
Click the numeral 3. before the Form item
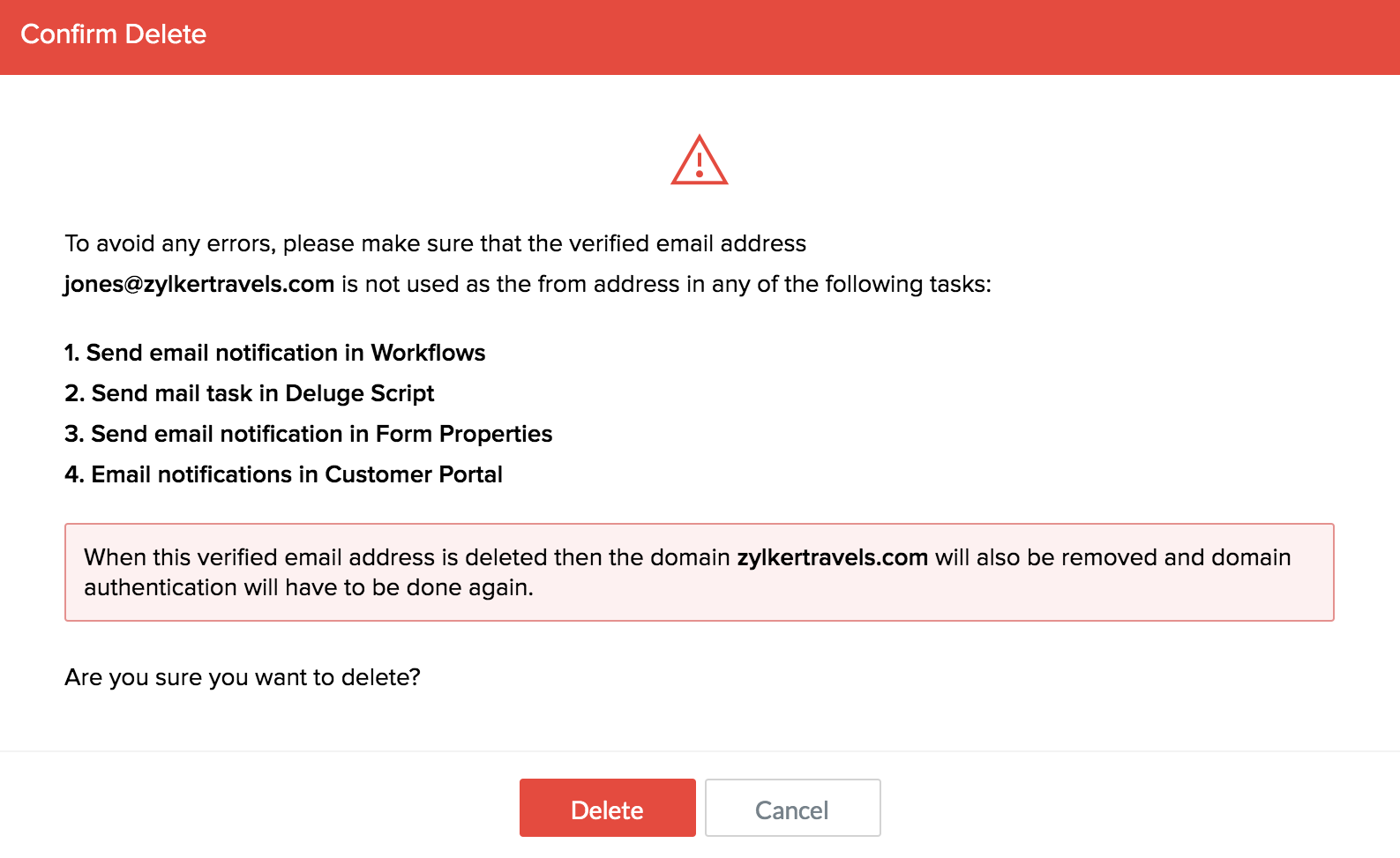point(74,434)
